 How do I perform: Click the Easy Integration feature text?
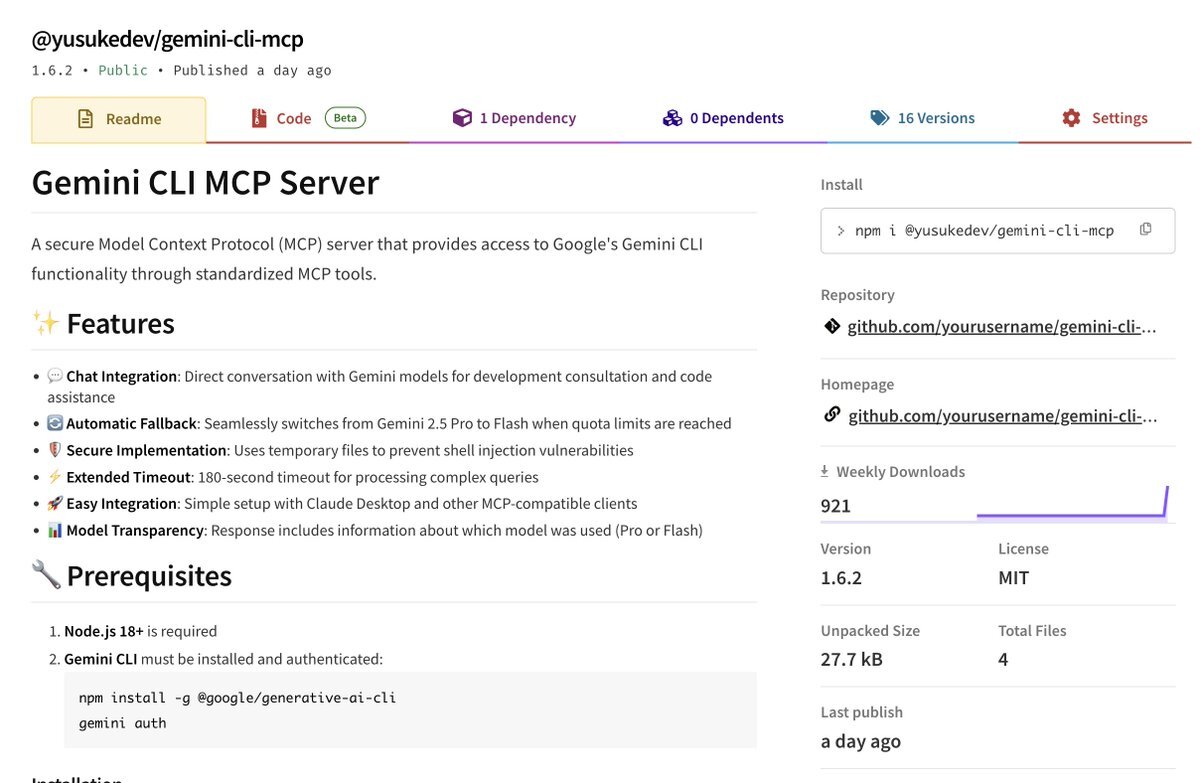pyautogui.click(x=342, y=503)
